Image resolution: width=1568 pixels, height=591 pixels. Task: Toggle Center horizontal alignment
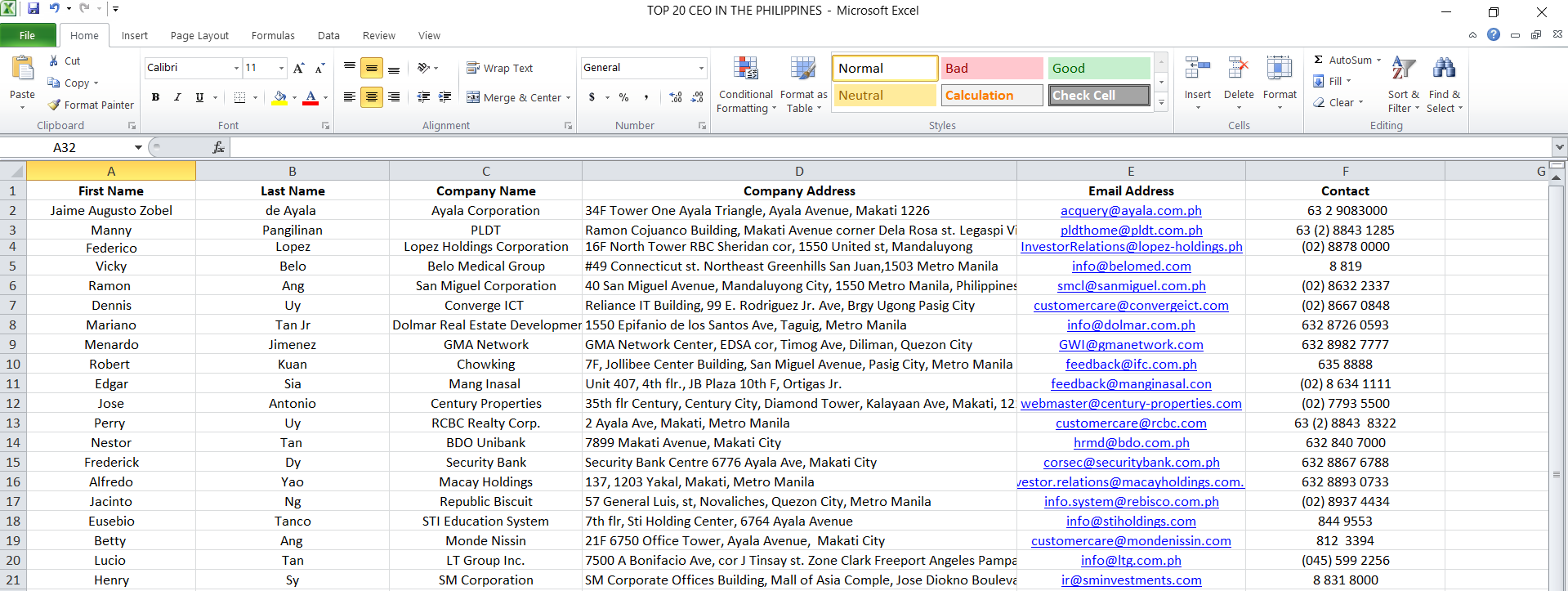[372, 97]
